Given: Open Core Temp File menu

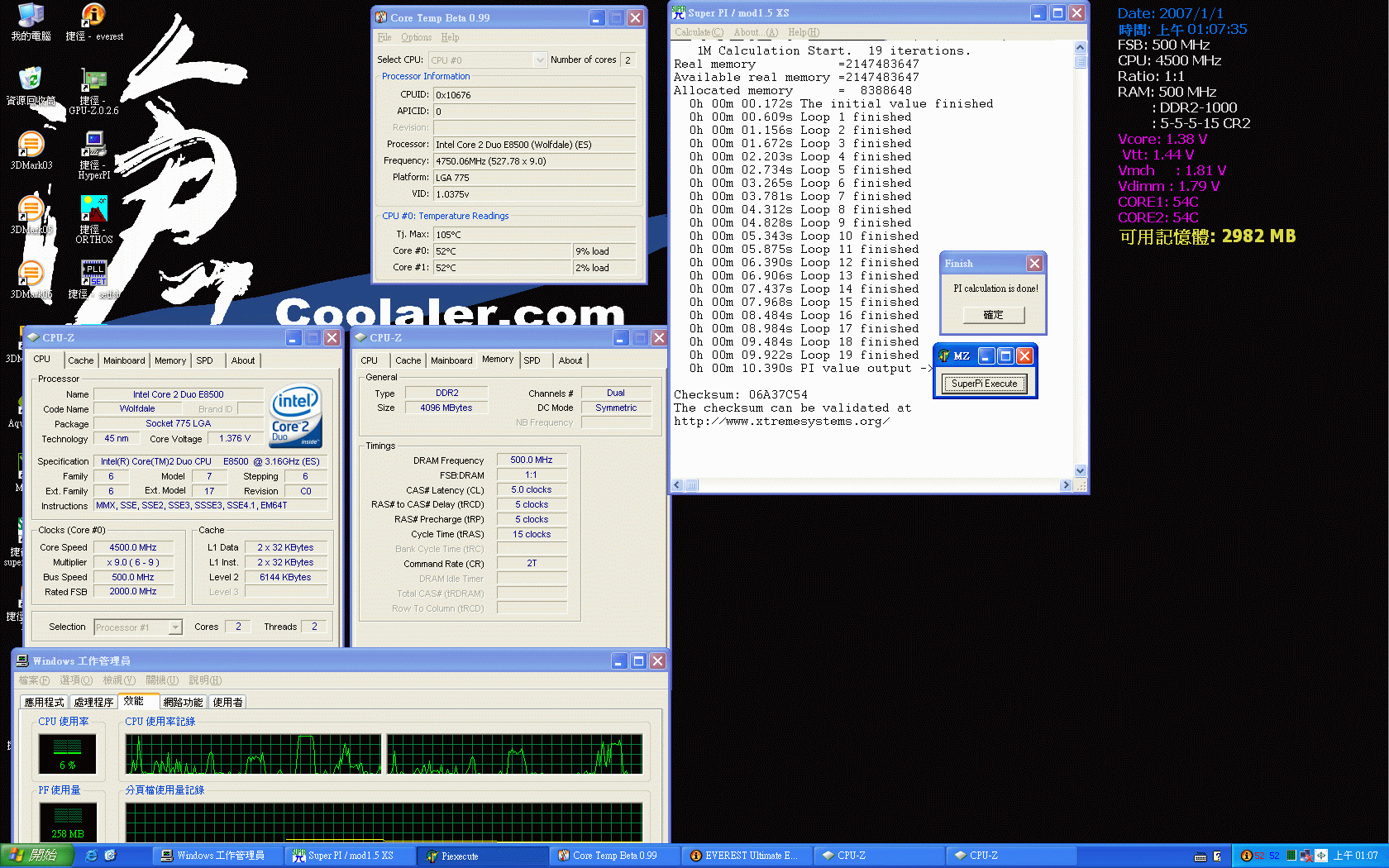Looking at the screenshot, I should 384,37.
